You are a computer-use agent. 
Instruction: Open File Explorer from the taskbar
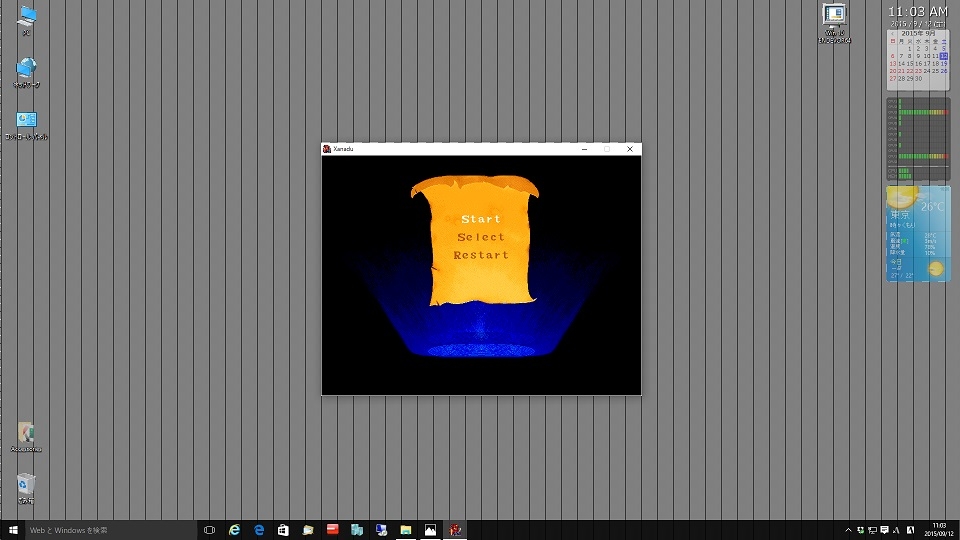click(x=406, y=530)
